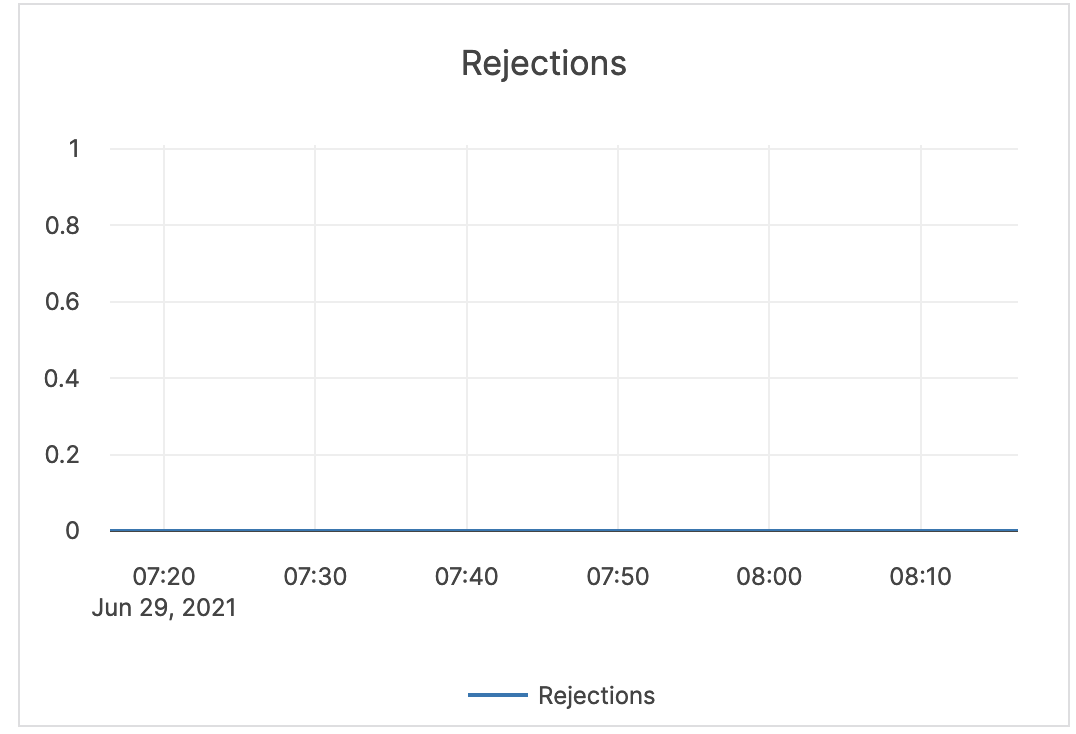Click the data line at the 08:00 gridline
Screen dimensions: 1076x734
tap(769, 530)
